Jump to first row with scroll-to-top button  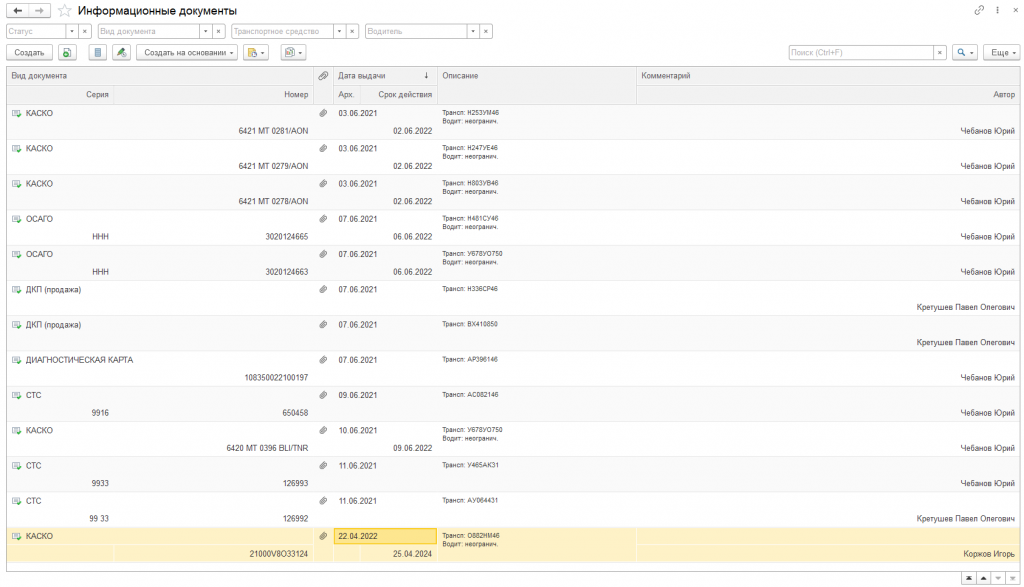(x=968, y=578)
